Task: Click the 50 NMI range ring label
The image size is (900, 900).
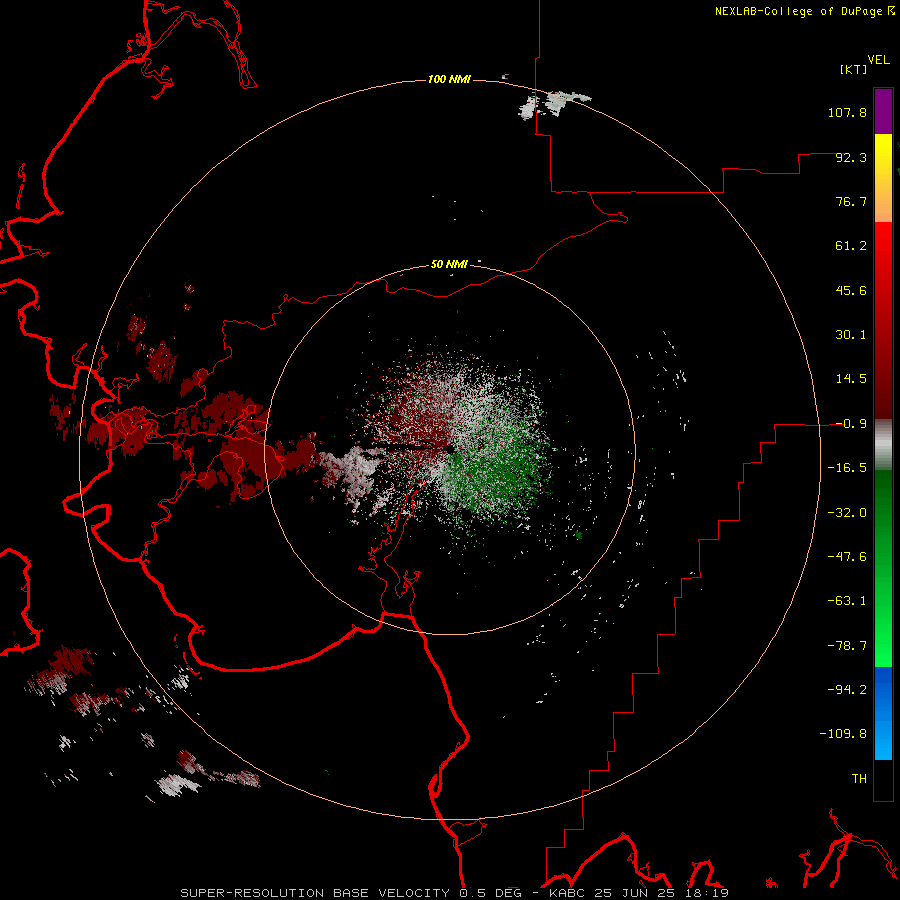Action: click(449, 264)
